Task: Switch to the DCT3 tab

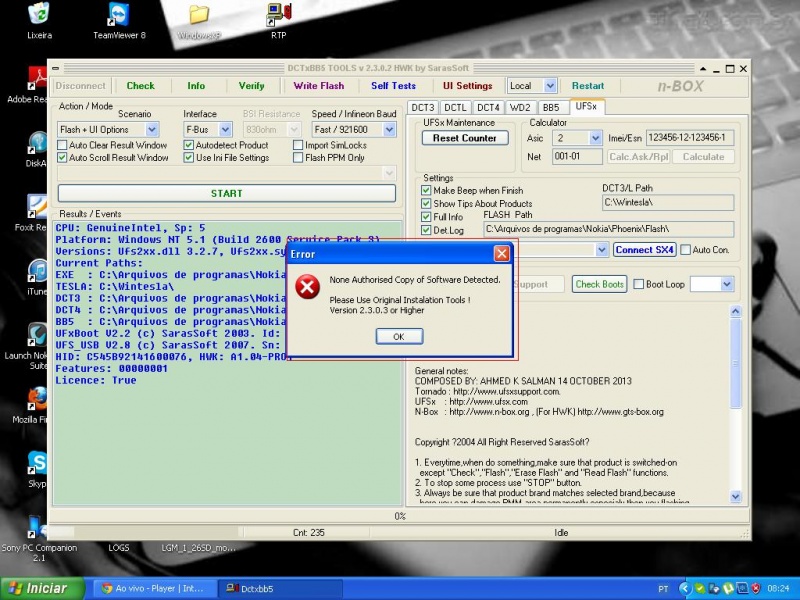Action: 423,108
